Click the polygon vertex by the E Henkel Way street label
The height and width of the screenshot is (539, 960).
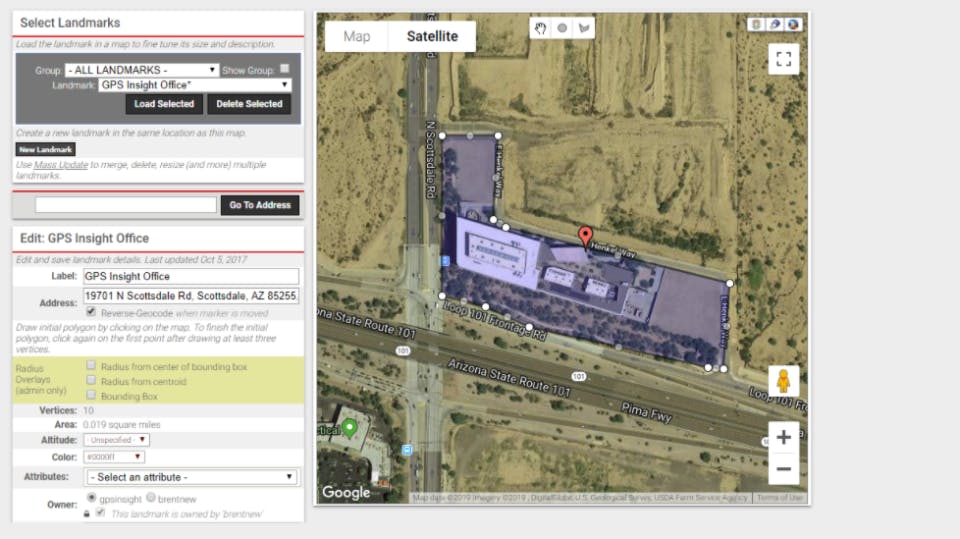tap(497, 136)
